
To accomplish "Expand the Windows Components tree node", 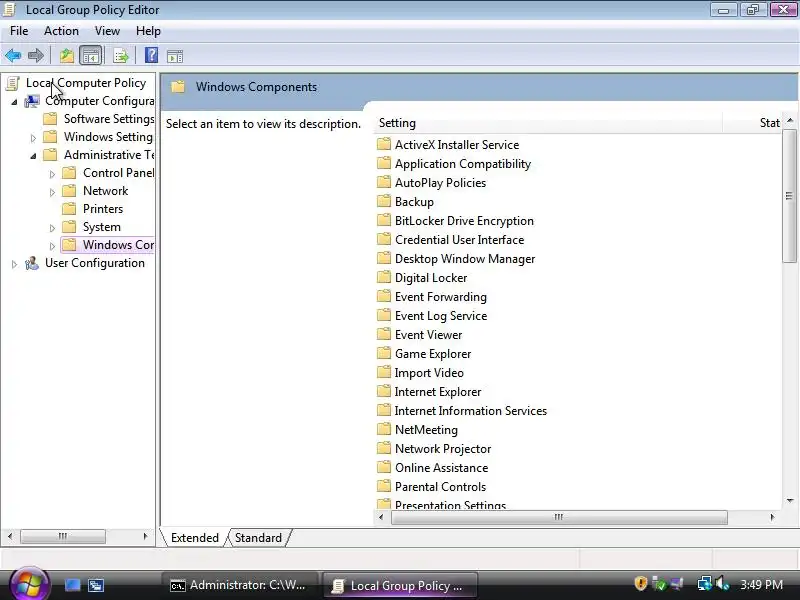I will [52, 246].
